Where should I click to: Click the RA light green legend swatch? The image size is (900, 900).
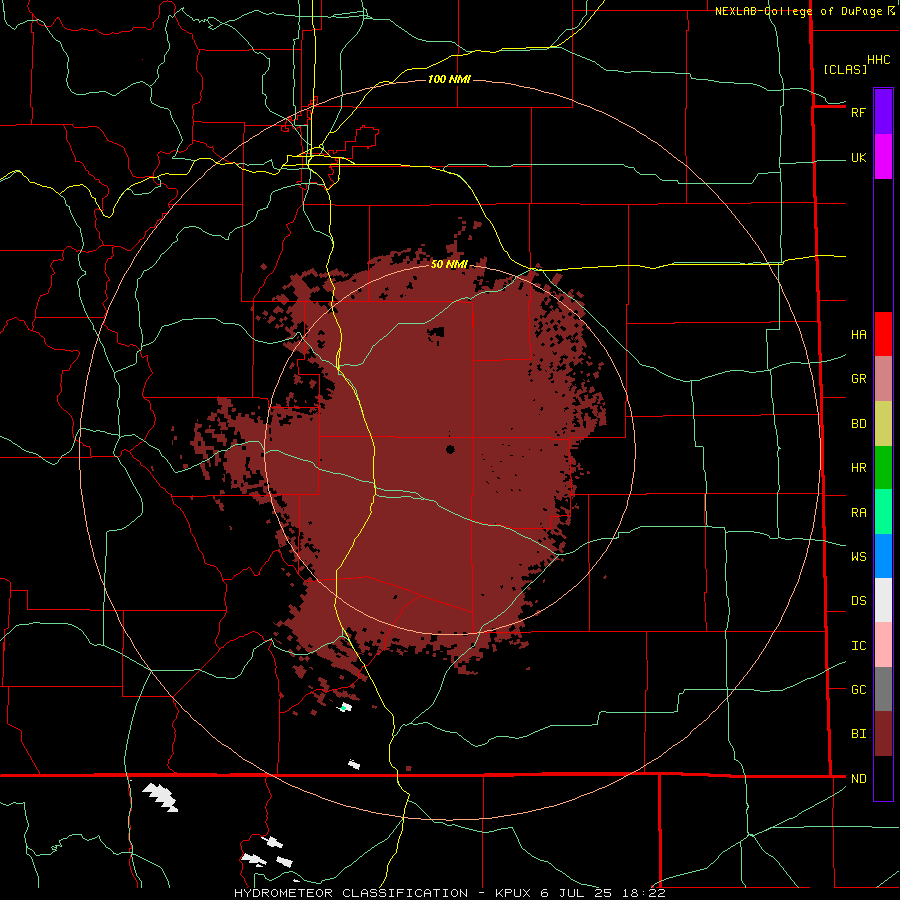point(883,512)
